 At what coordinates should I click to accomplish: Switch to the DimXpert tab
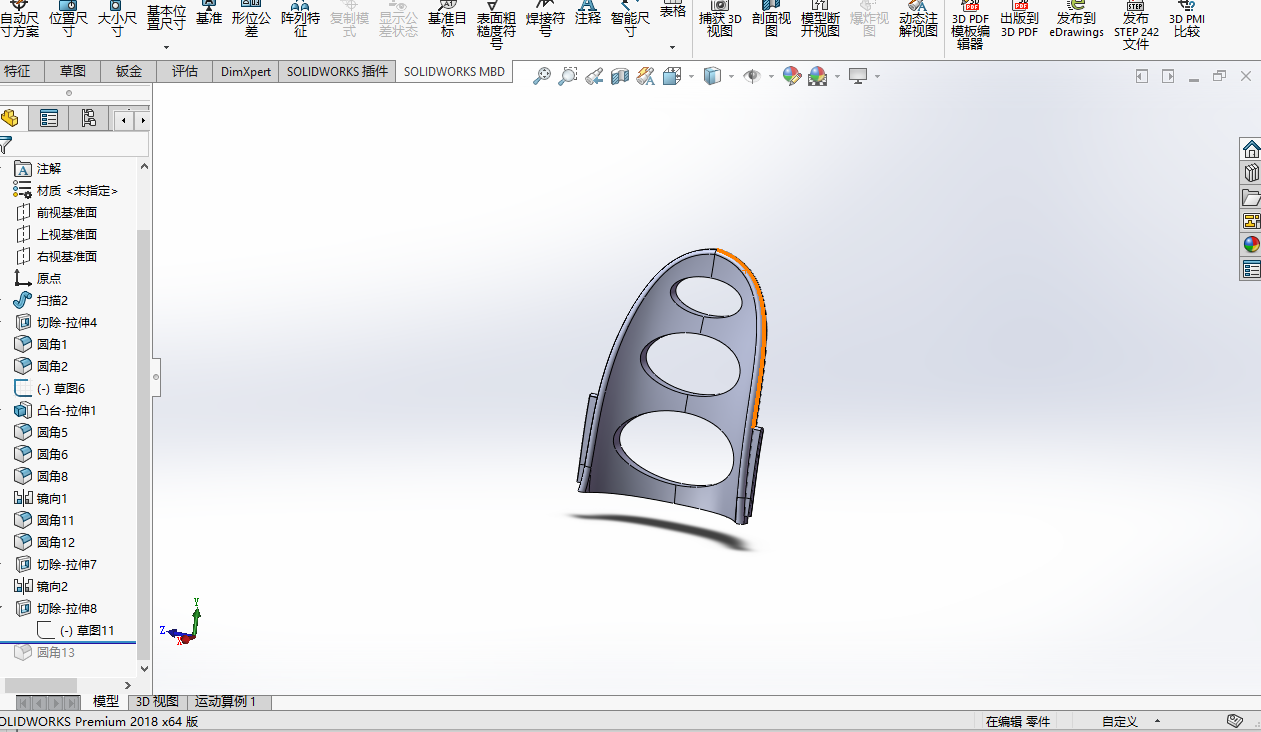246,71
